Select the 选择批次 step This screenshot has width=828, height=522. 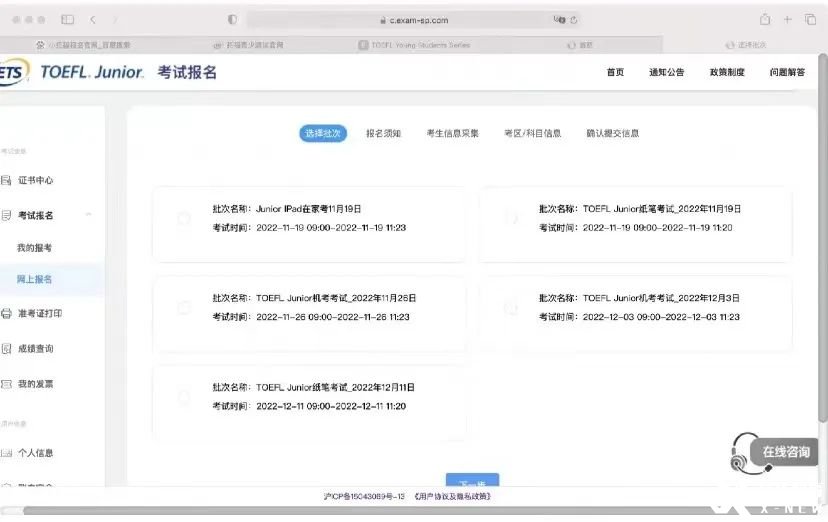tap(323, 134)
